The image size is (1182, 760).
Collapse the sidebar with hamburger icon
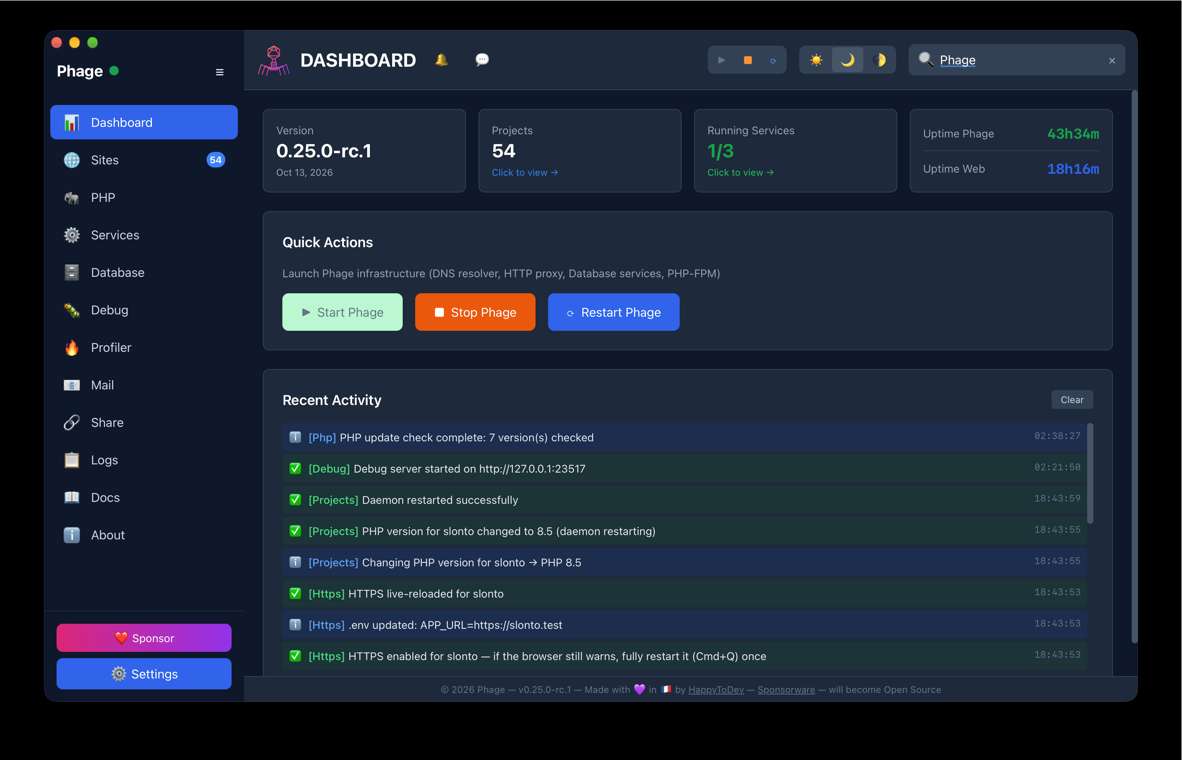point(219,72)
